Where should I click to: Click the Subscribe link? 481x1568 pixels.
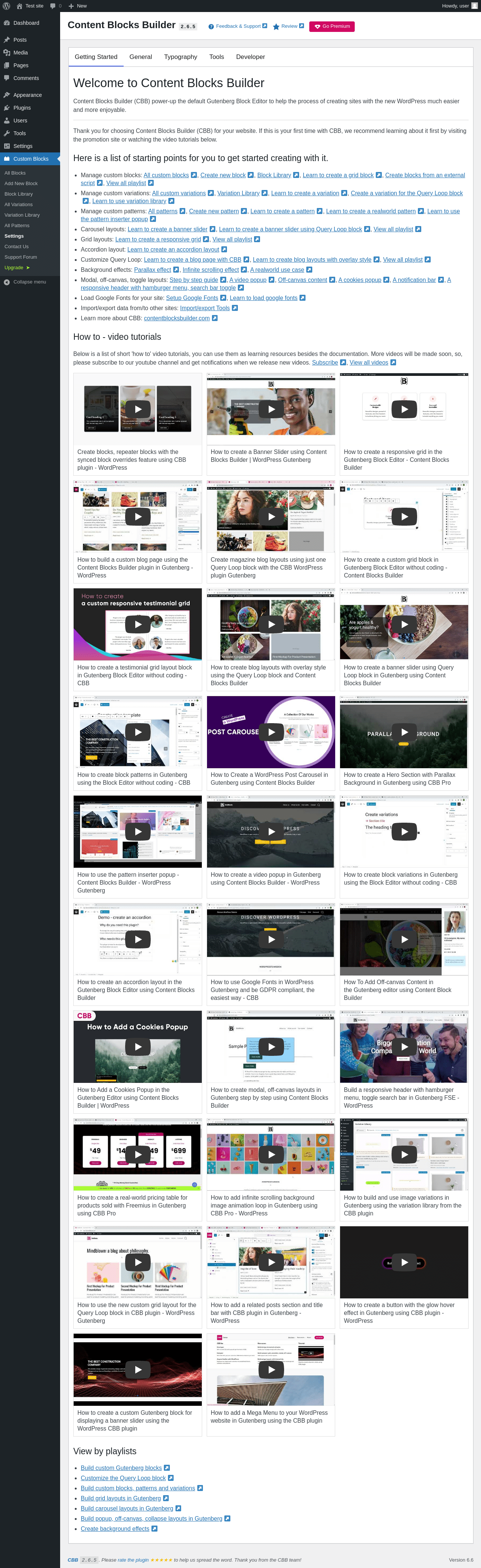[x=325, y=363]
